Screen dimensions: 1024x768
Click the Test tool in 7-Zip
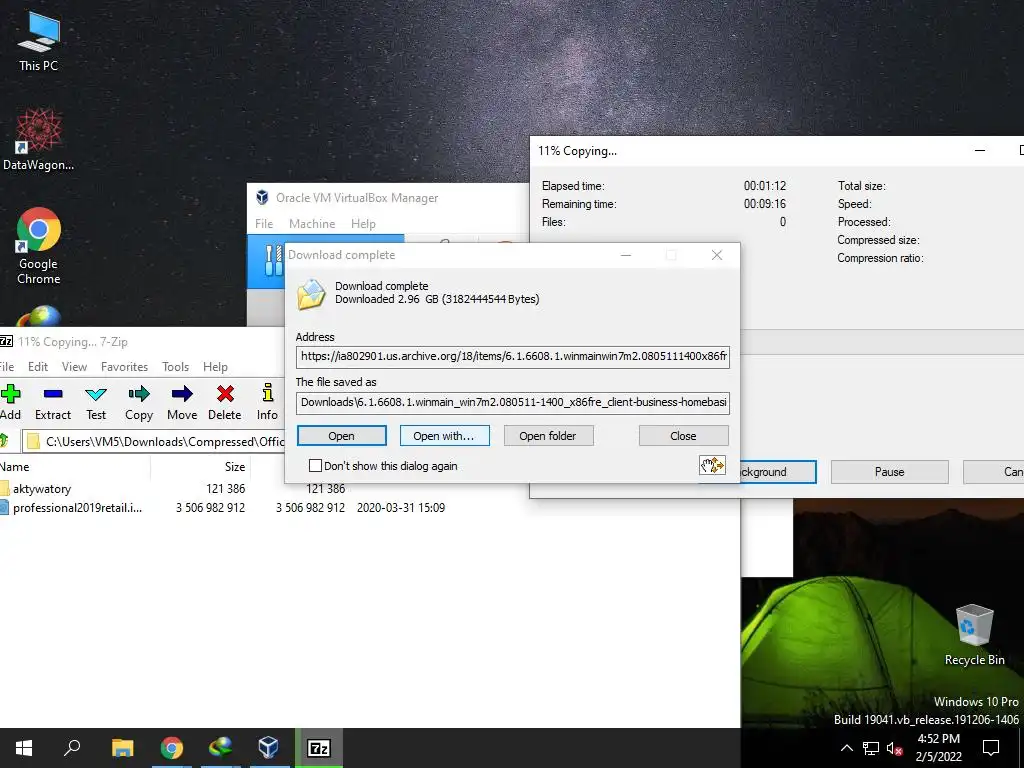(x=96, y=402)
